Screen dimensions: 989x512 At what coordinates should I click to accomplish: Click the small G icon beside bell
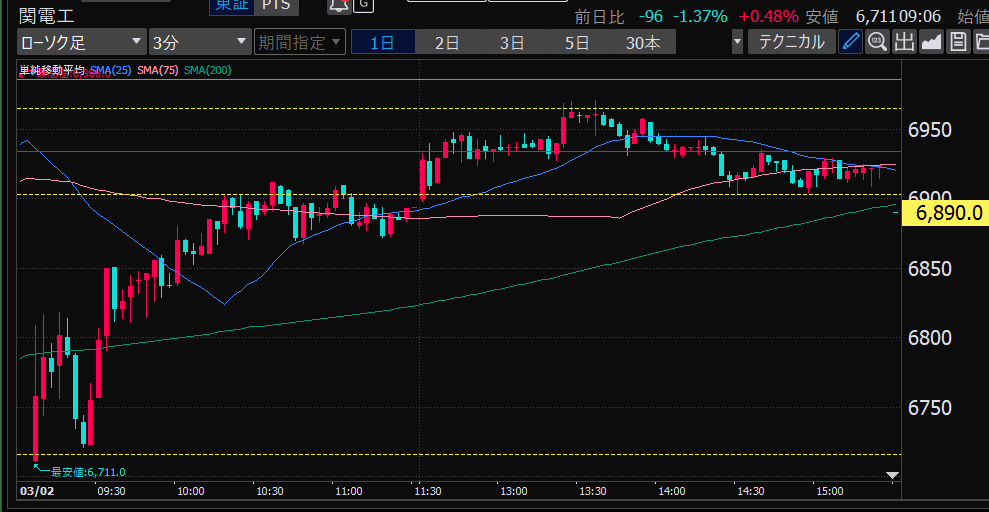(364, 5)
